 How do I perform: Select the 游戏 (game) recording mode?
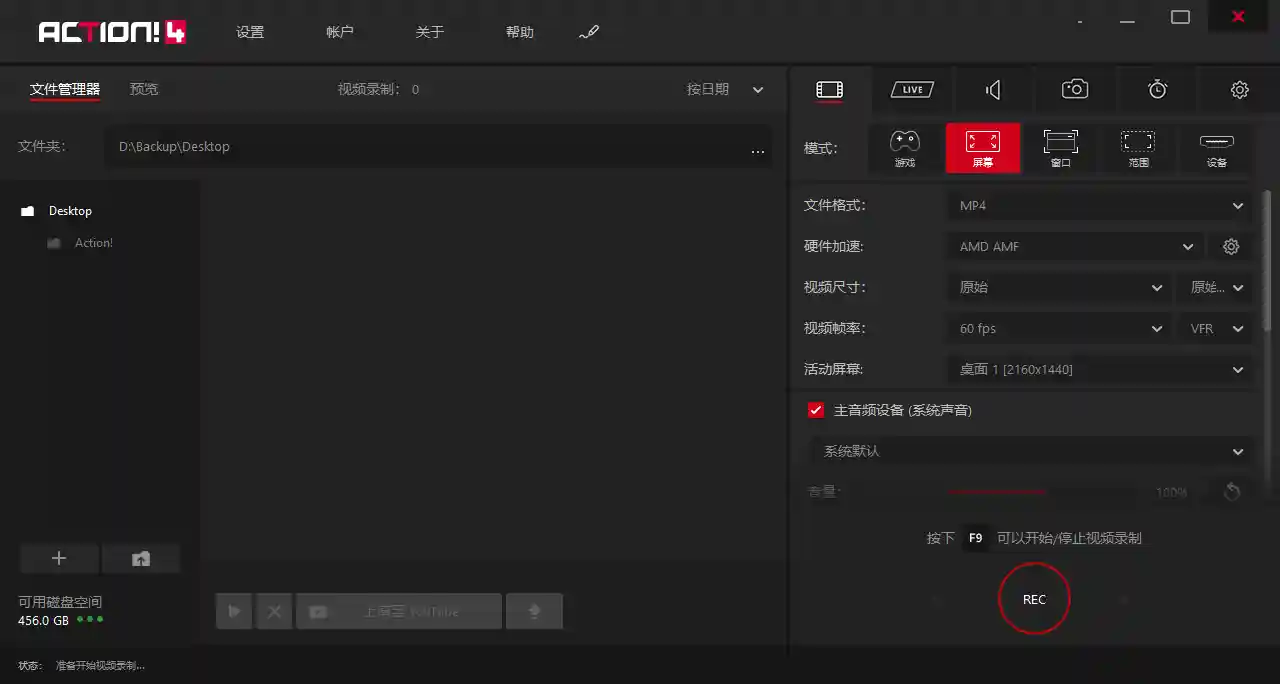click(x=904, y=147)
